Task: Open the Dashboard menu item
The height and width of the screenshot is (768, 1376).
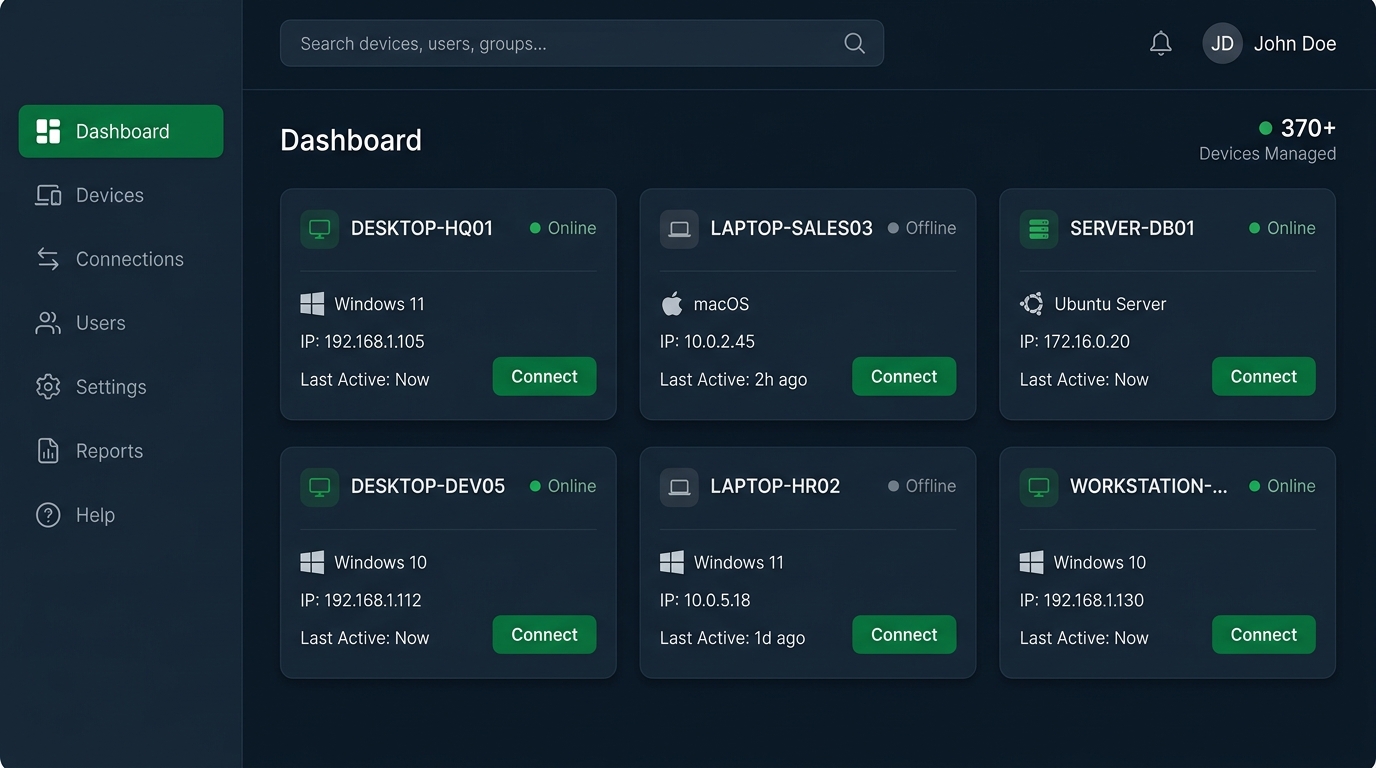Action: coord(121,131)
